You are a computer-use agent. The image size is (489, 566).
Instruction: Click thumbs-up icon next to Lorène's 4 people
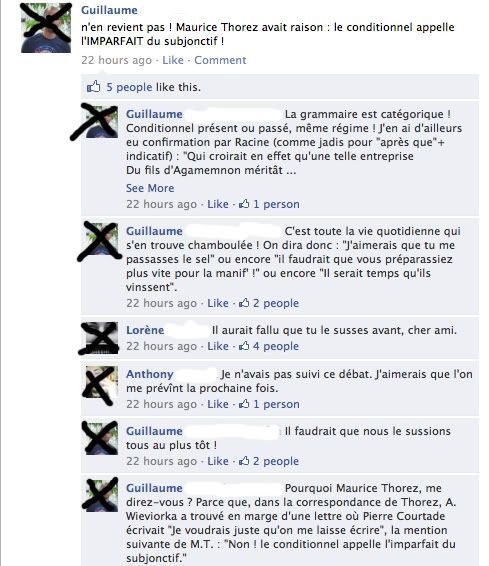pos(244,345)
